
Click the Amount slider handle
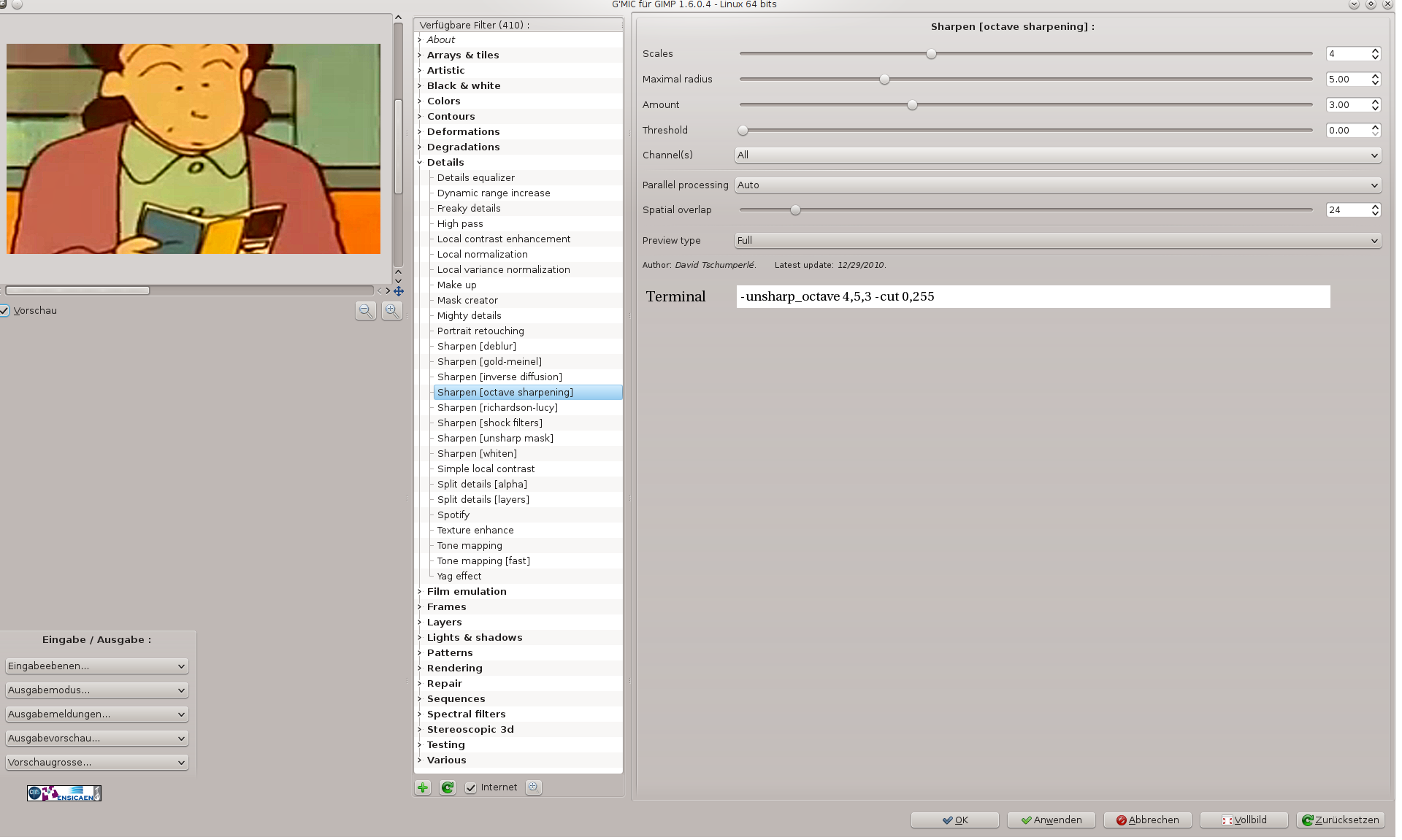(912, 105)
